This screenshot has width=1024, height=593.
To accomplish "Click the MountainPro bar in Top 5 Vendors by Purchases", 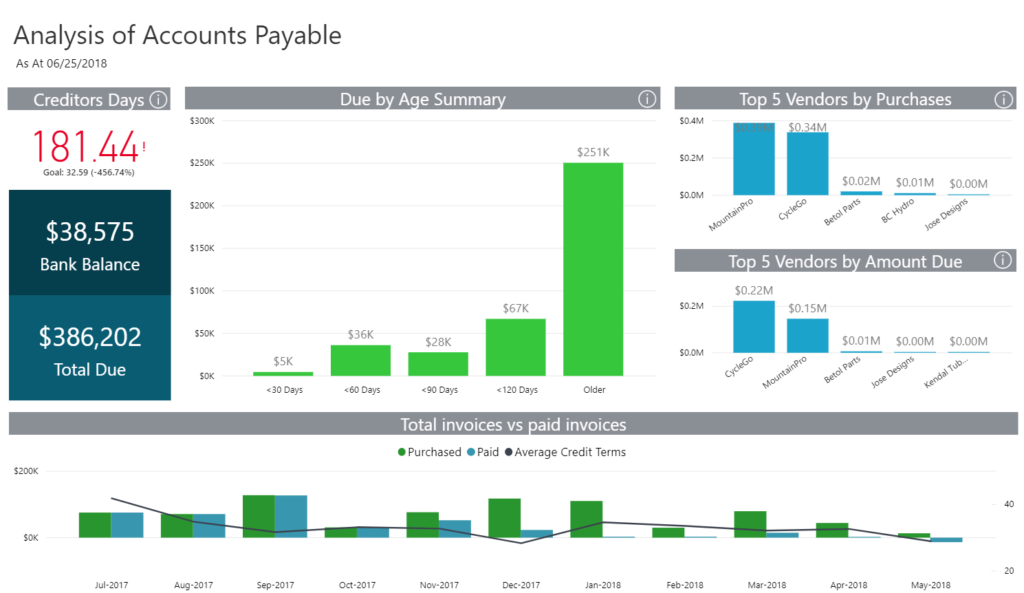I will (753, 160).
